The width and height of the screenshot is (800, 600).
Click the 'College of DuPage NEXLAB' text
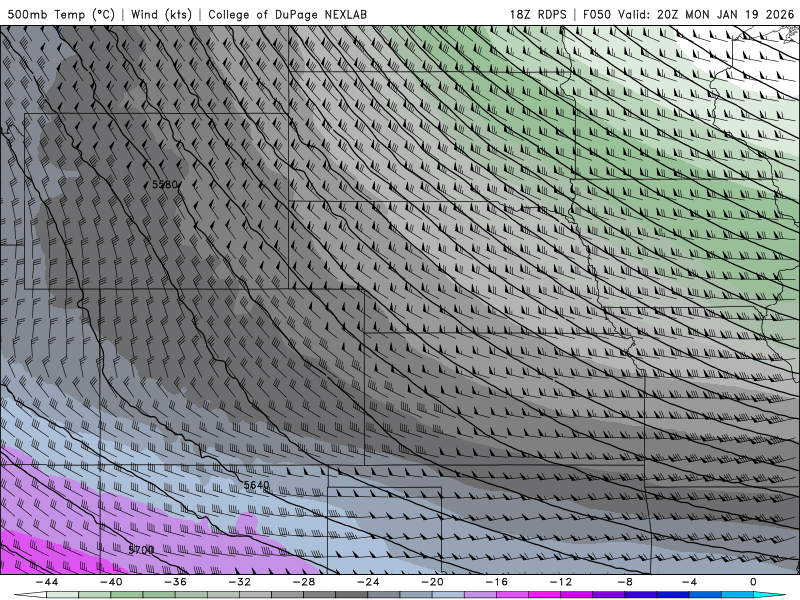point(287,15)
